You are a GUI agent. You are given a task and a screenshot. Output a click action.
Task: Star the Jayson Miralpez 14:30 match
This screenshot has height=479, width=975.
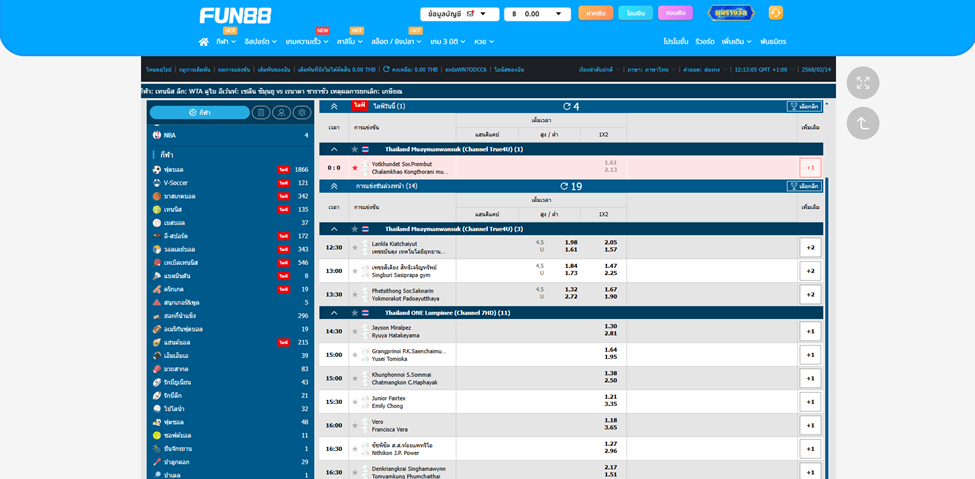(354, 331)
